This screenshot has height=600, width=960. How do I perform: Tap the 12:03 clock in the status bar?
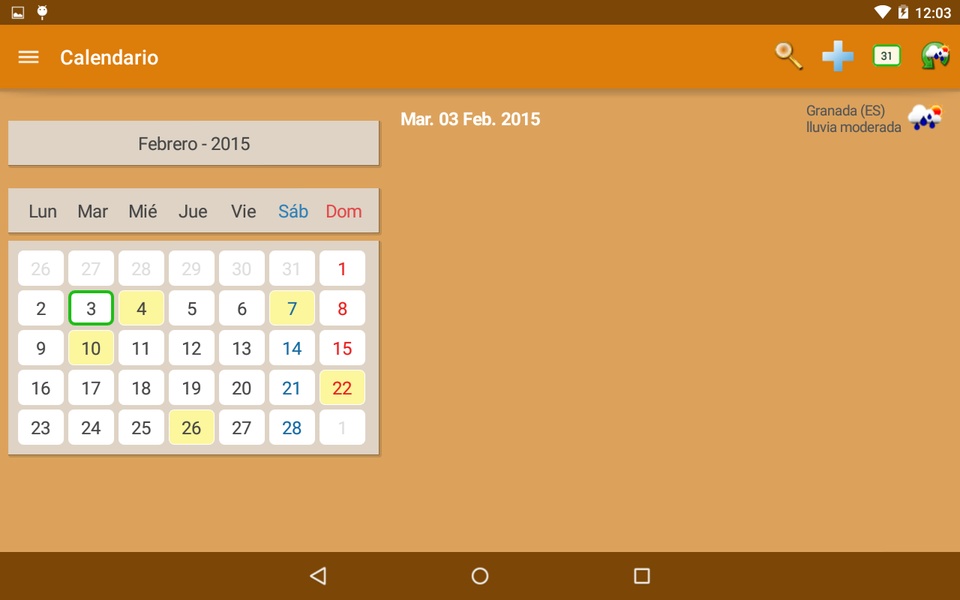point(933,13)
